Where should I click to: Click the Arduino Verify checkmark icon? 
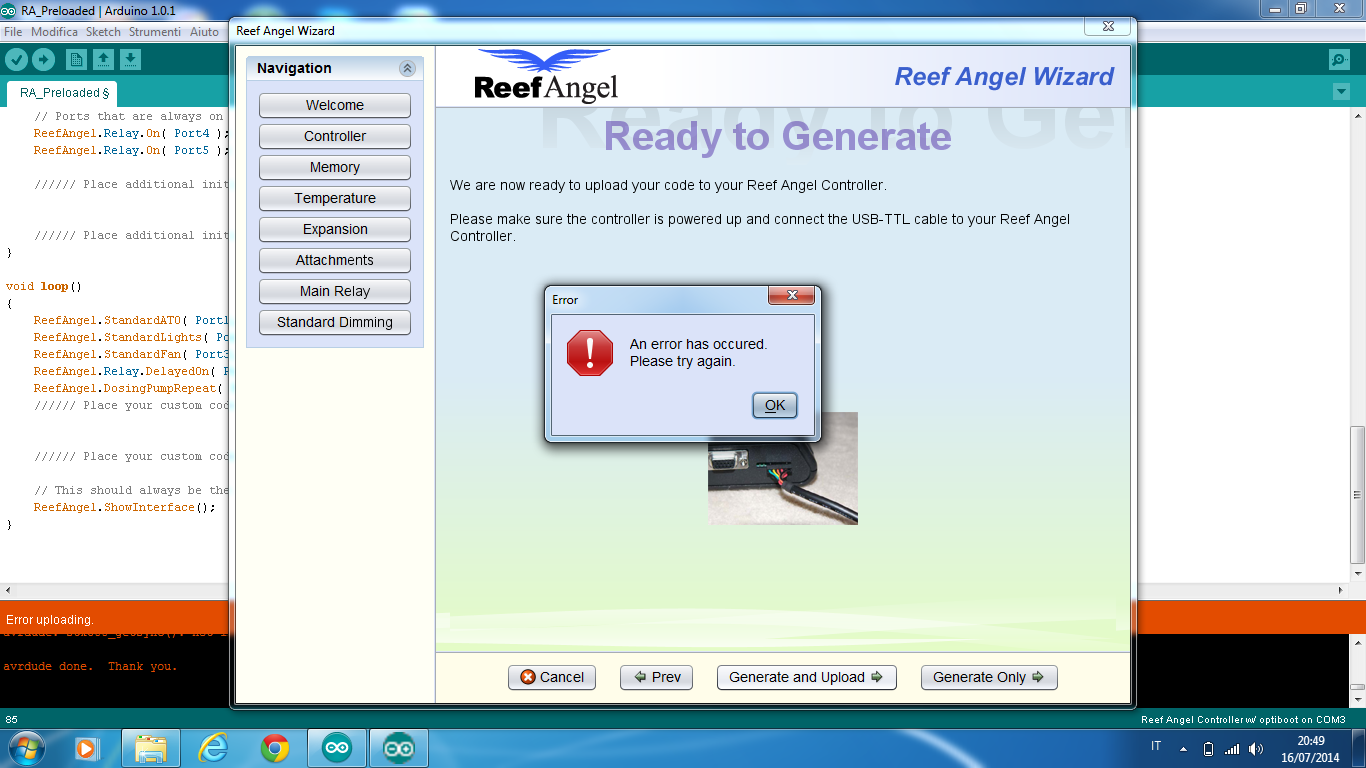[x=16, y=59]
